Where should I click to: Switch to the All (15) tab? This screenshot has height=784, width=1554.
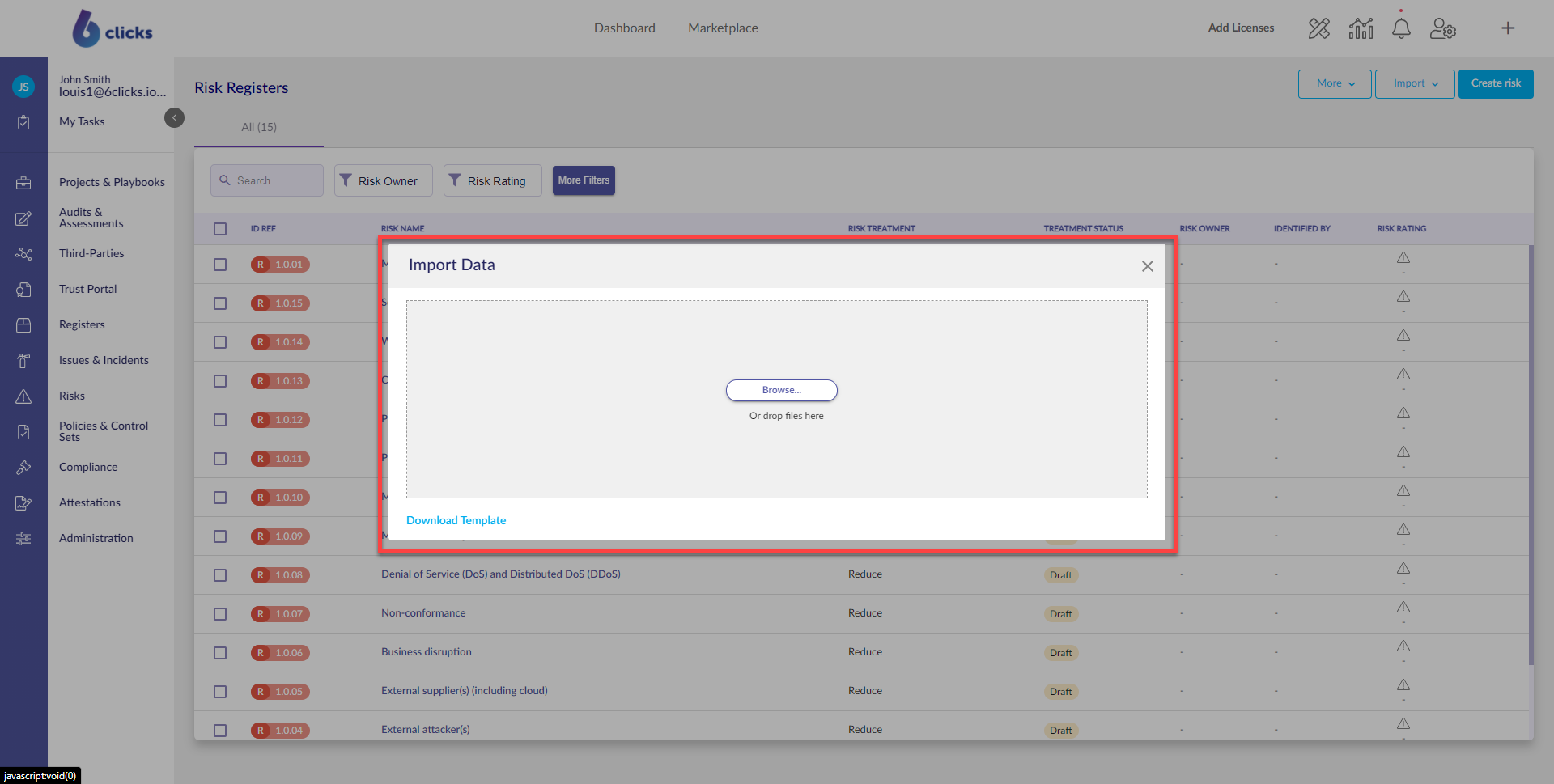pos(258,127)
